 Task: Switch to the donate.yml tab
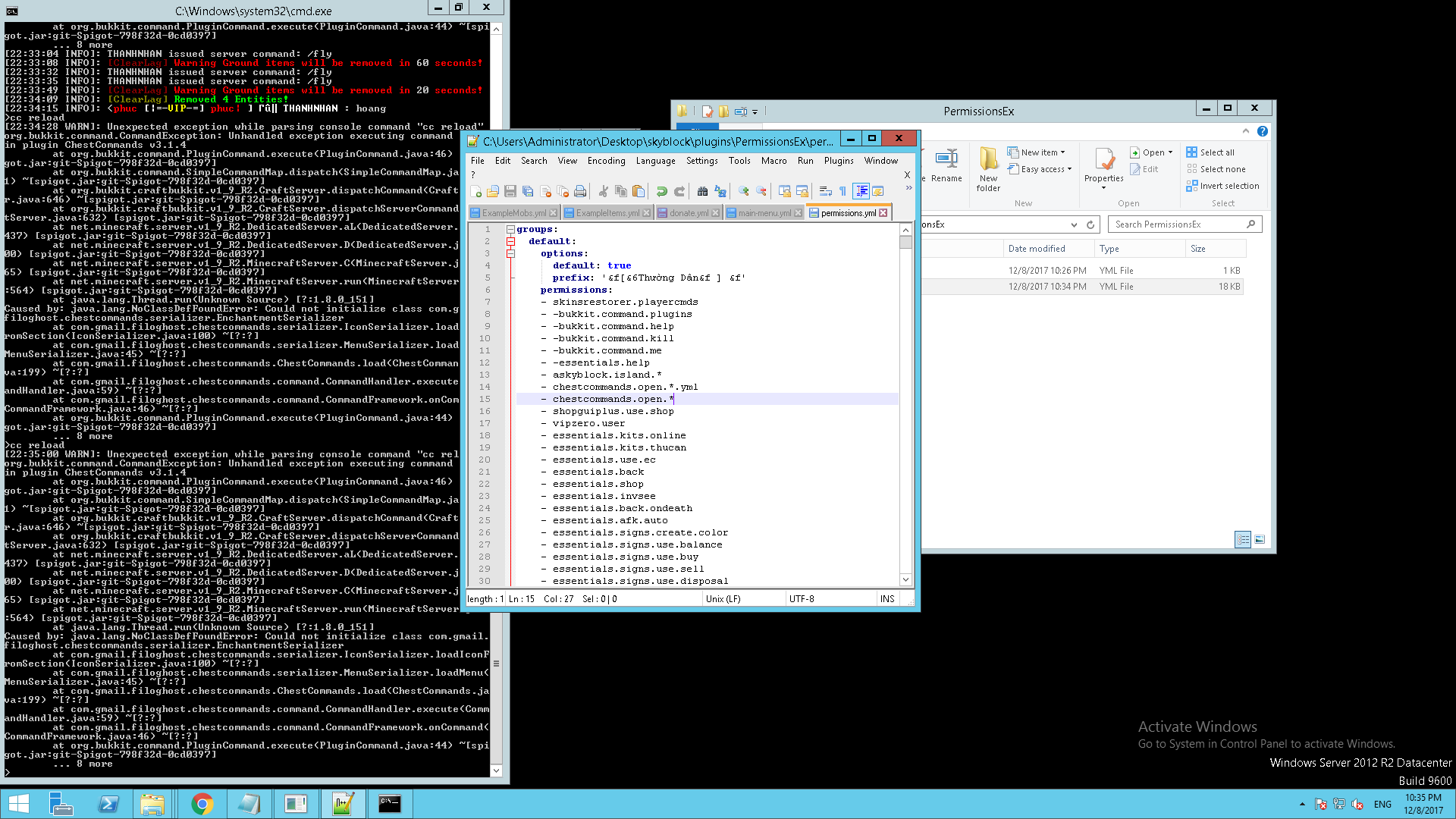688,213
